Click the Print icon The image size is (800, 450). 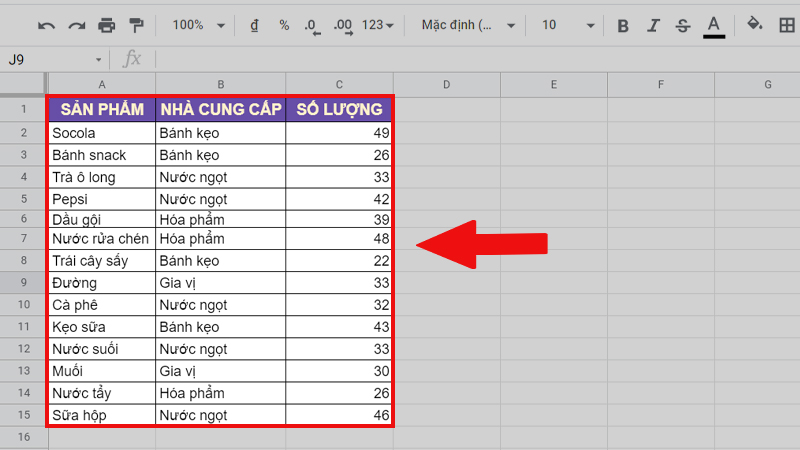point(107,25)
